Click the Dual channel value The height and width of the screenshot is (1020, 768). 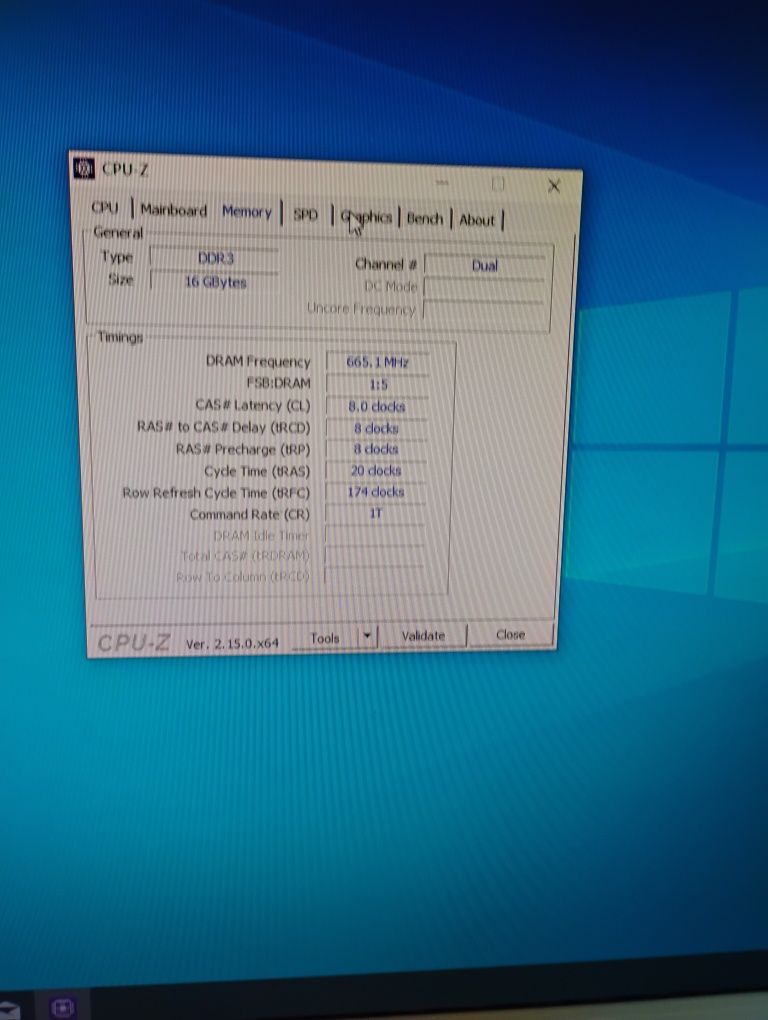coord(484,265)
